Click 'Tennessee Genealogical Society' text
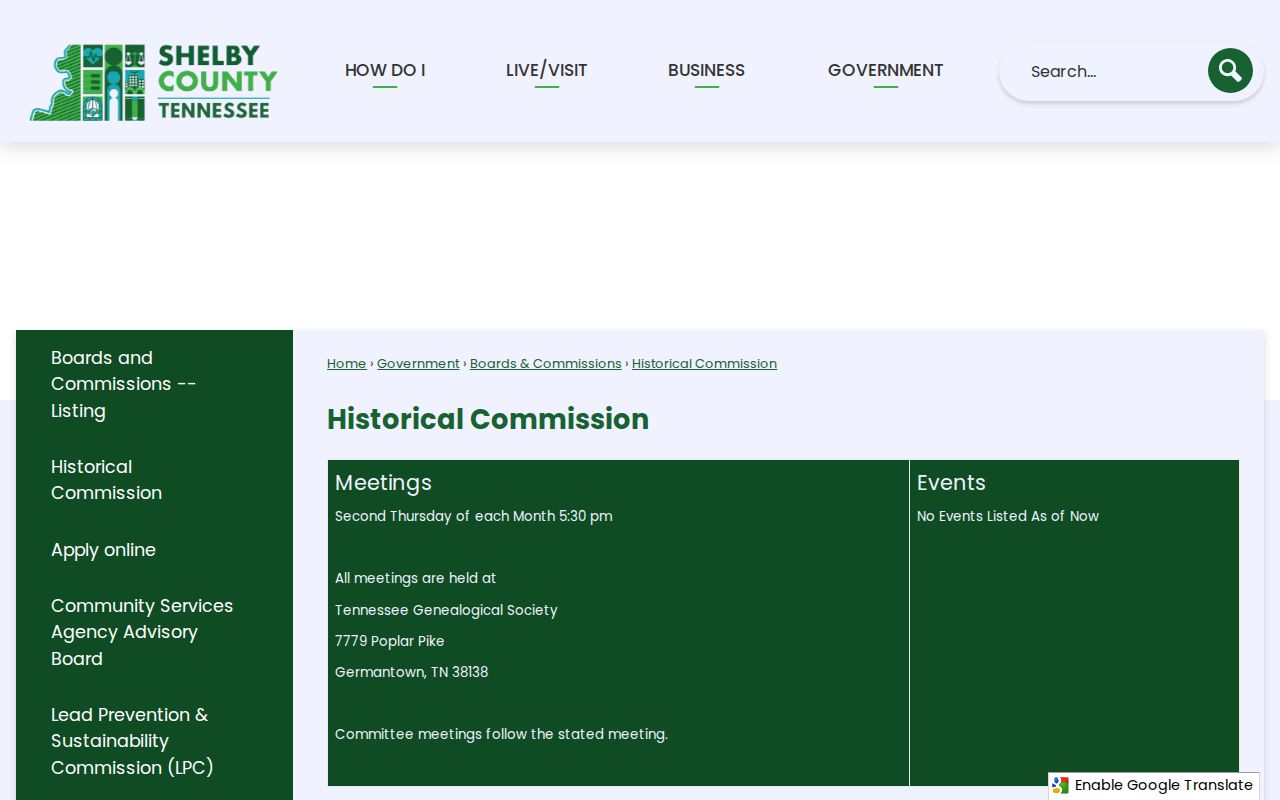Image resolution: width=1280 pixels, height=800 pixels. 446,610
